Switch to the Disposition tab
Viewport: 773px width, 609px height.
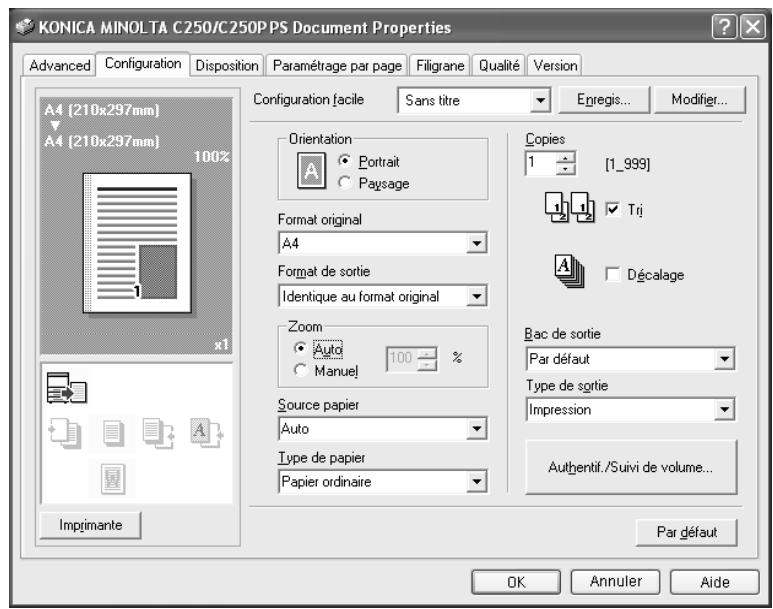227,65
